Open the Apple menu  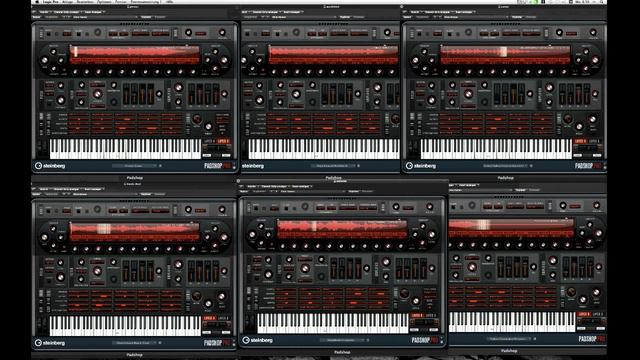pyautogui.click(x=37, y=2)
